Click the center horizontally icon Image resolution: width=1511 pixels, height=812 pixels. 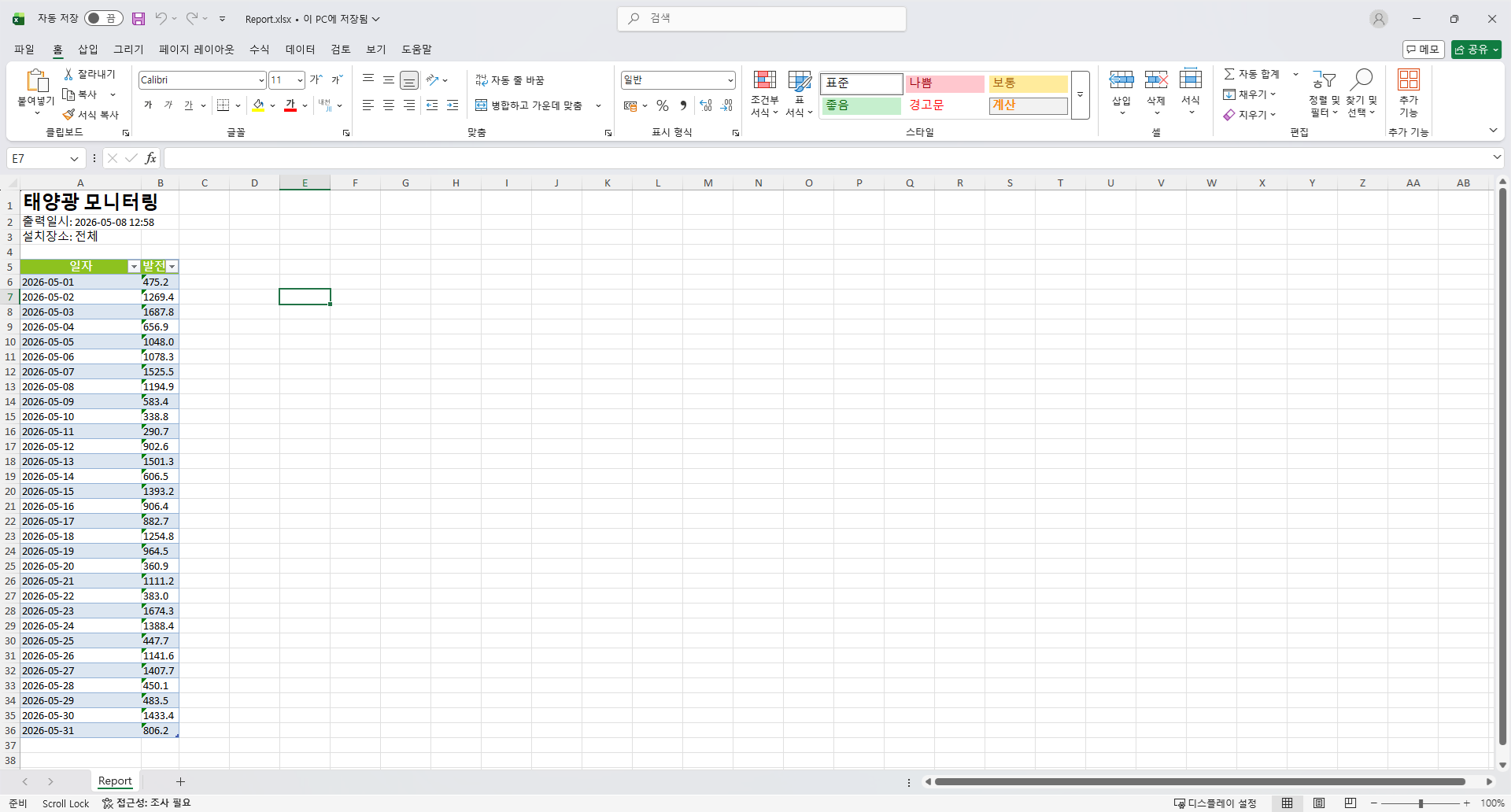coord(388,105)
